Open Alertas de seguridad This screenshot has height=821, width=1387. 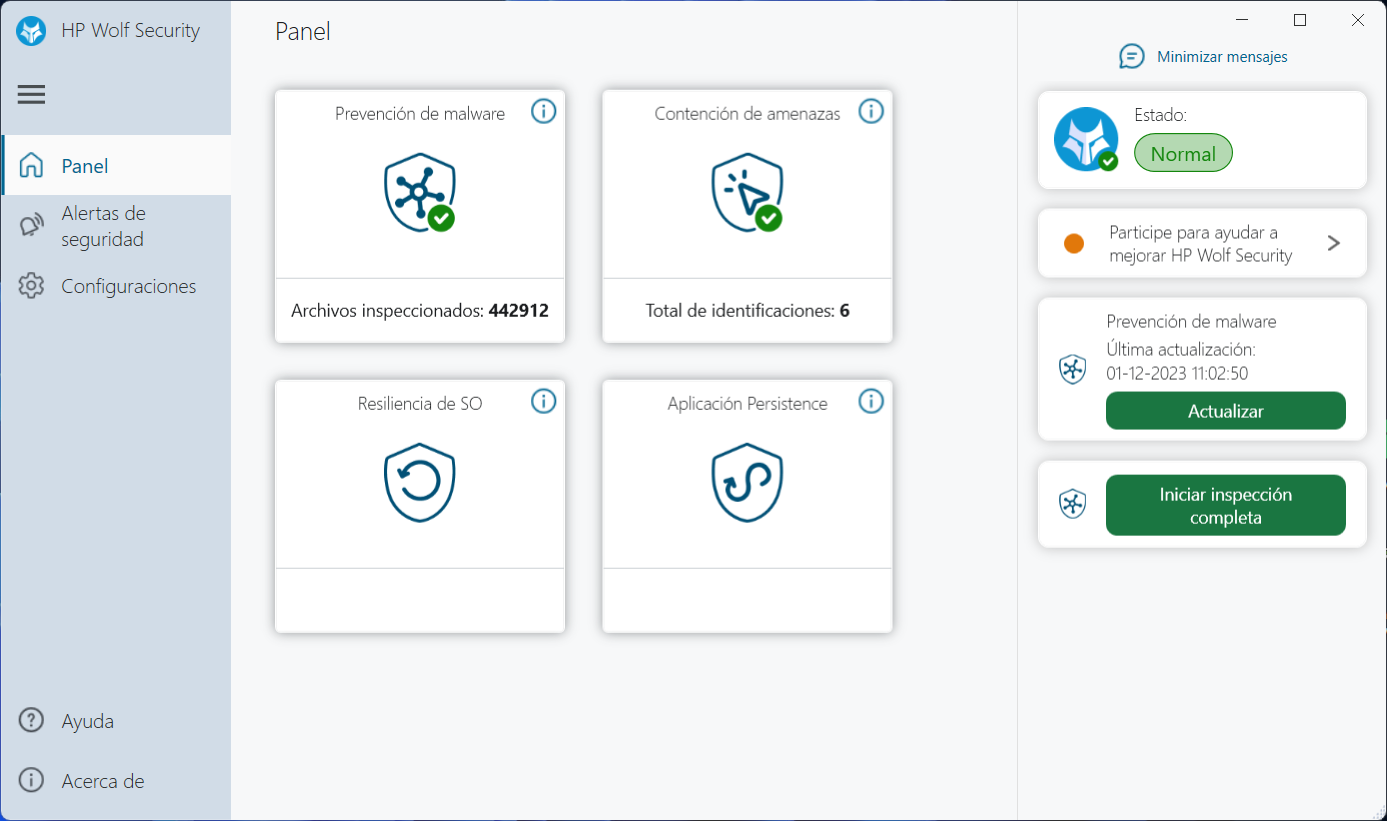(116, 226)
